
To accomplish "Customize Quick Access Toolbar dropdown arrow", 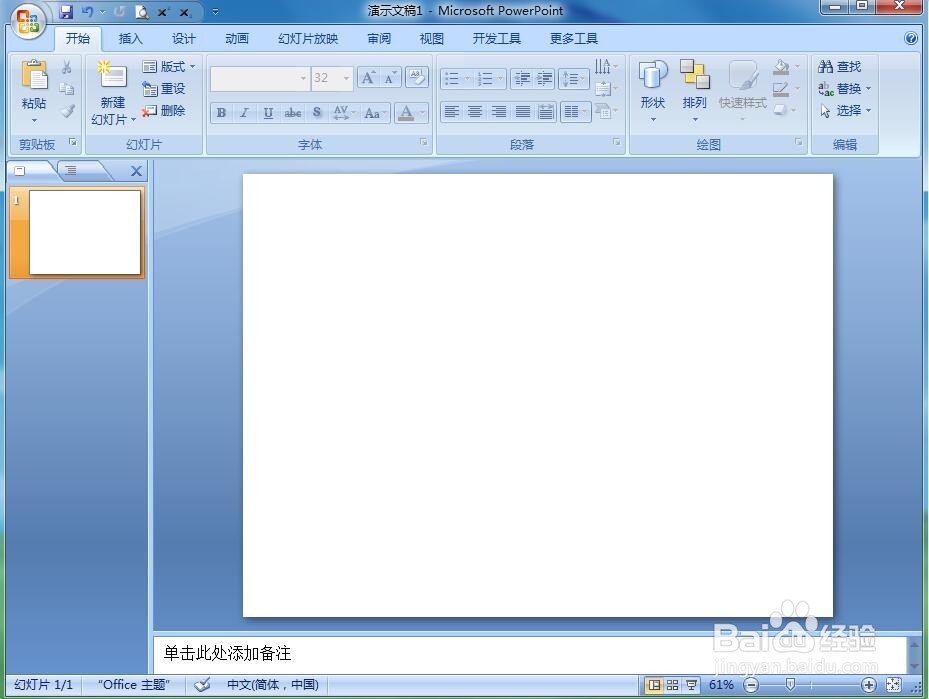I will click(x=215, y=11).
